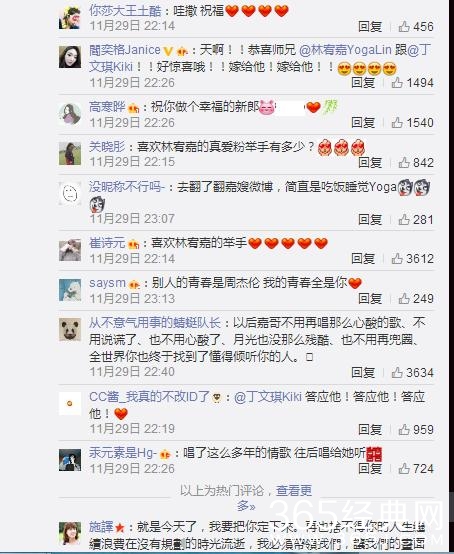Like saysm's comment with 249 likes
The height and width of the screenshot is (554, 454).
pos(404,299)
